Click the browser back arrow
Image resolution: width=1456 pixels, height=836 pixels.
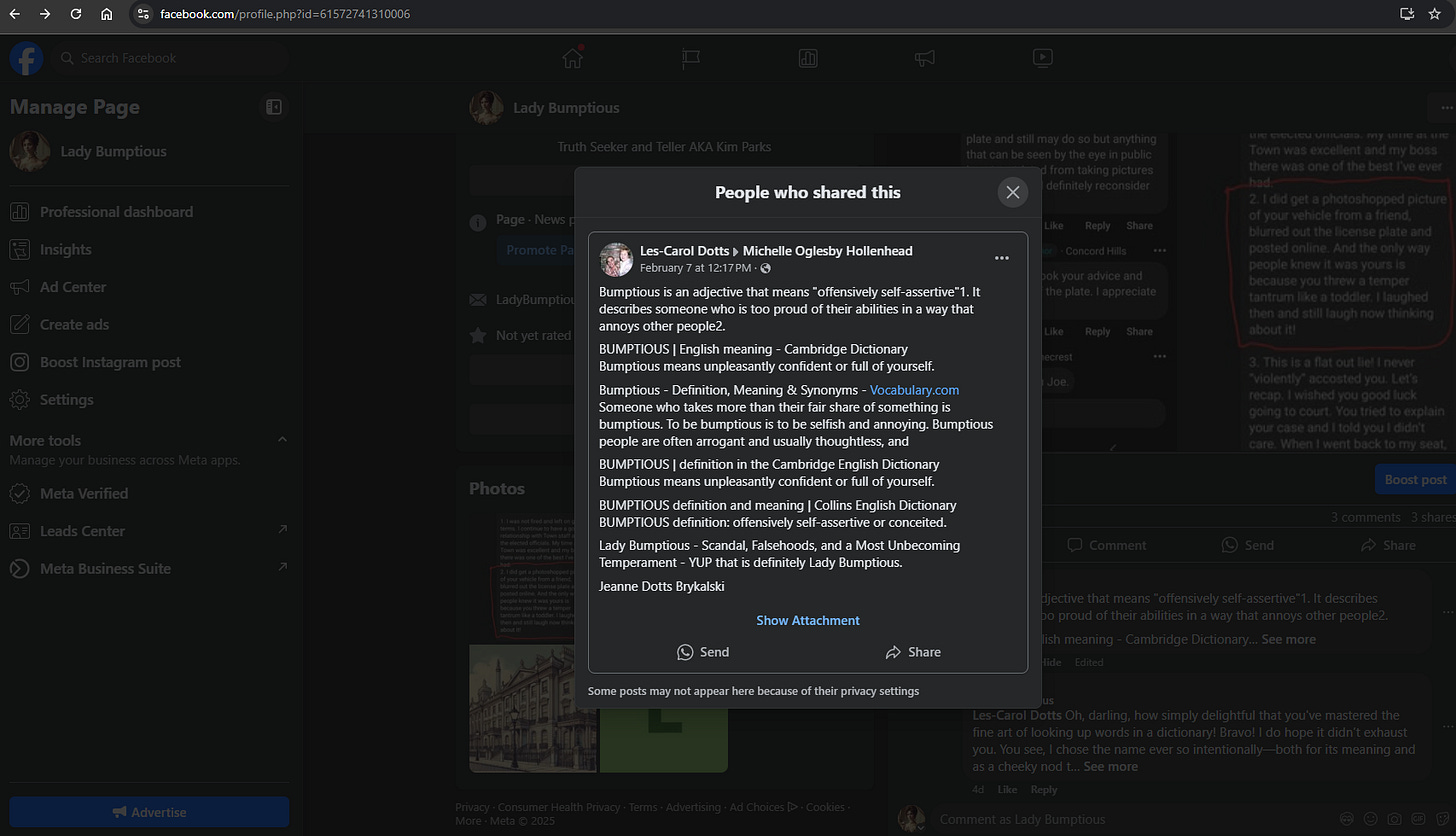click(14, 14)
